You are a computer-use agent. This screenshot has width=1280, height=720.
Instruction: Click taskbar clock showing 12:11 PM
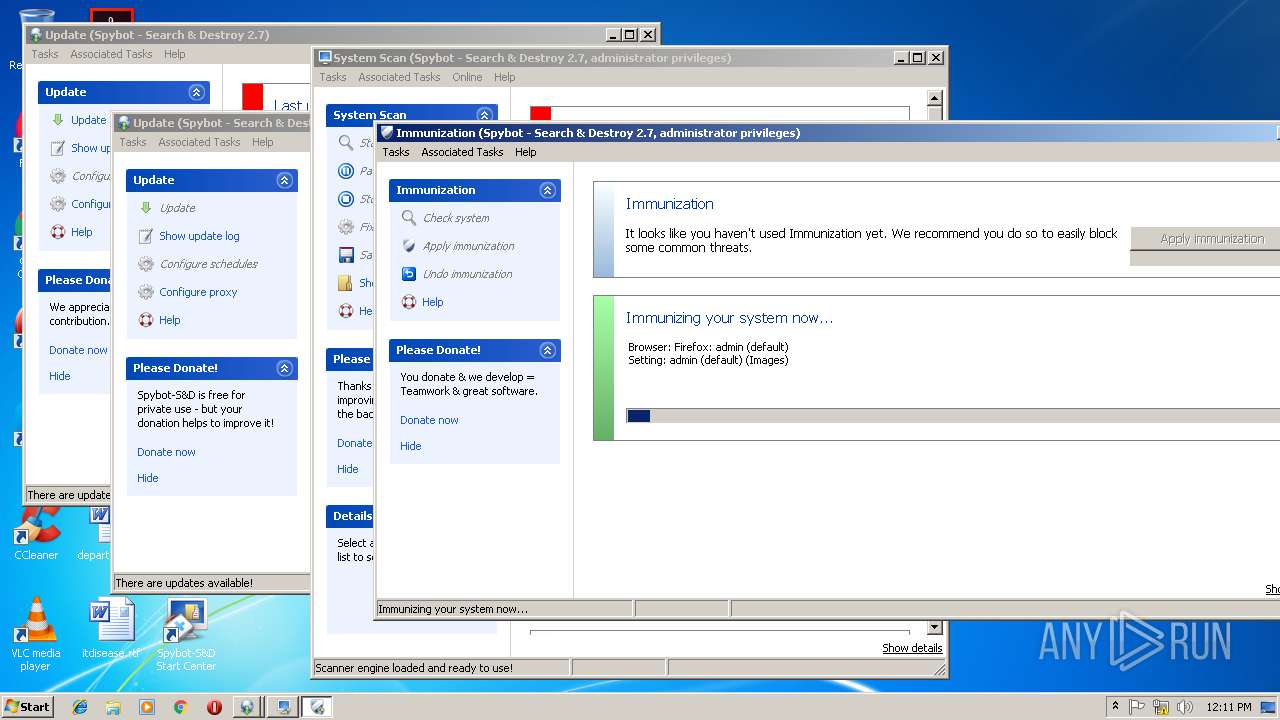tap(1229, 707)
